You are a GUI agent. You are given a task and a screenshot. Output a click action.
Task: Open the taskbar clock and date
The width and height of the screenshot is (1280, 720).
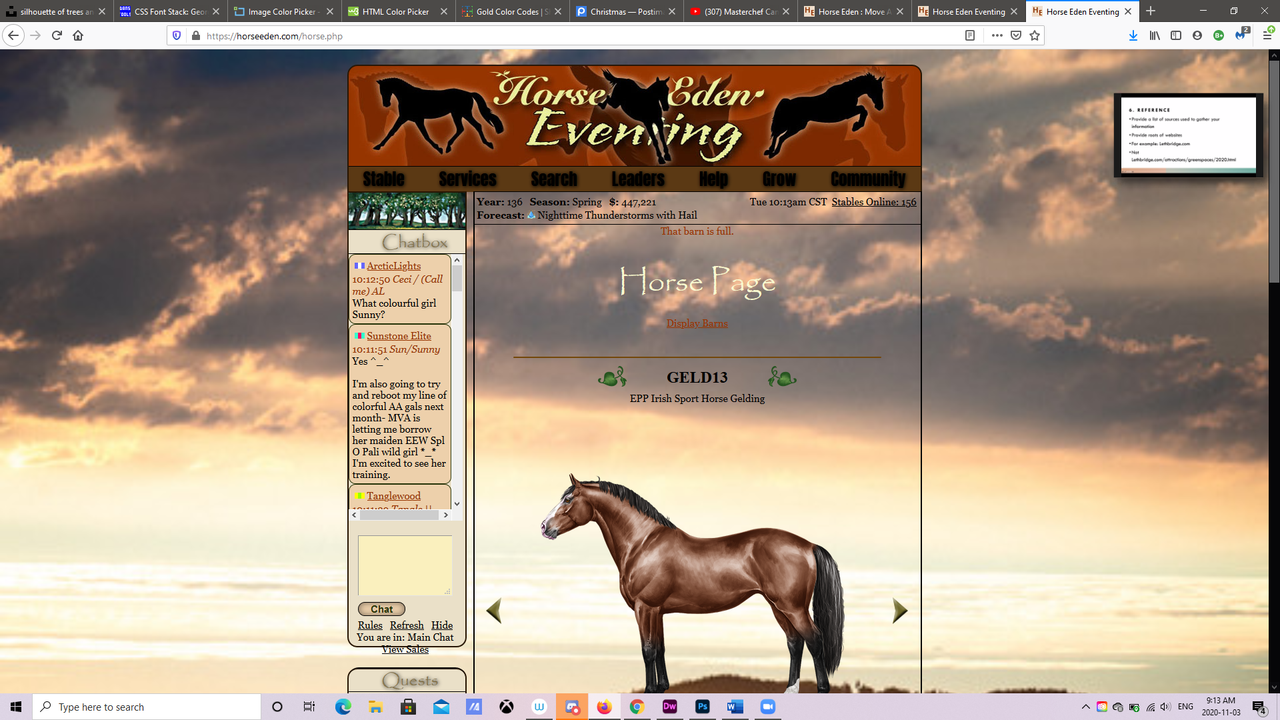(x=1221, y=707)
